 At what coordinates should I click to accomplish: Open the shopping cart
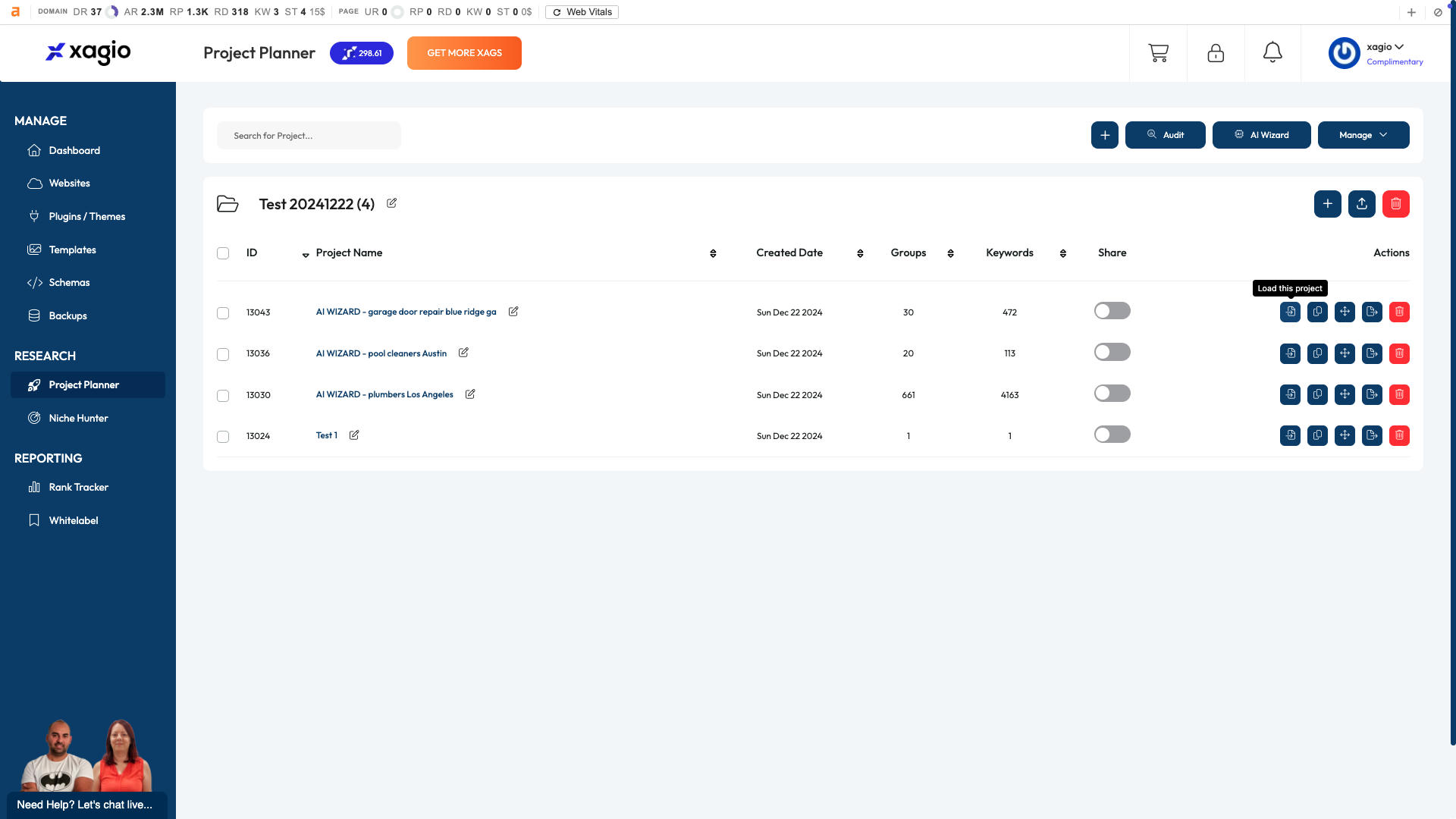(x=1158, y=53)
